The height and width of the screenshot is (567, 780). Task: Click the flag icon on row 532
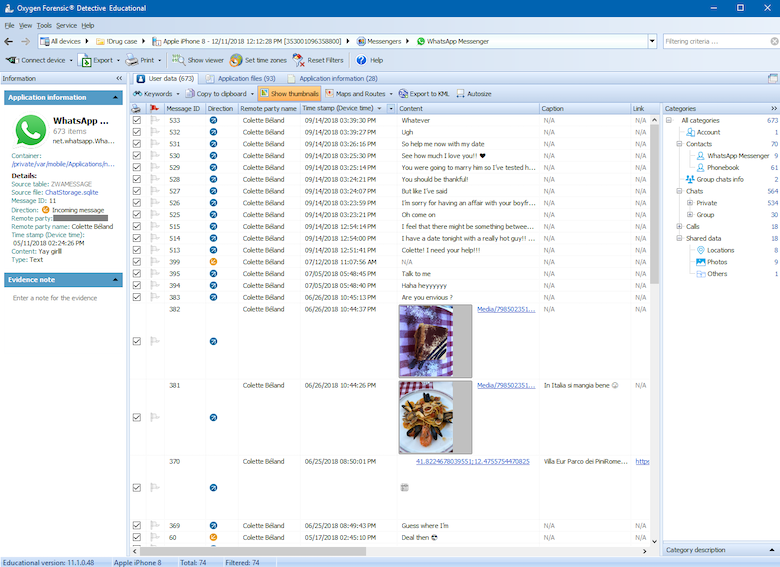[155, 132]
